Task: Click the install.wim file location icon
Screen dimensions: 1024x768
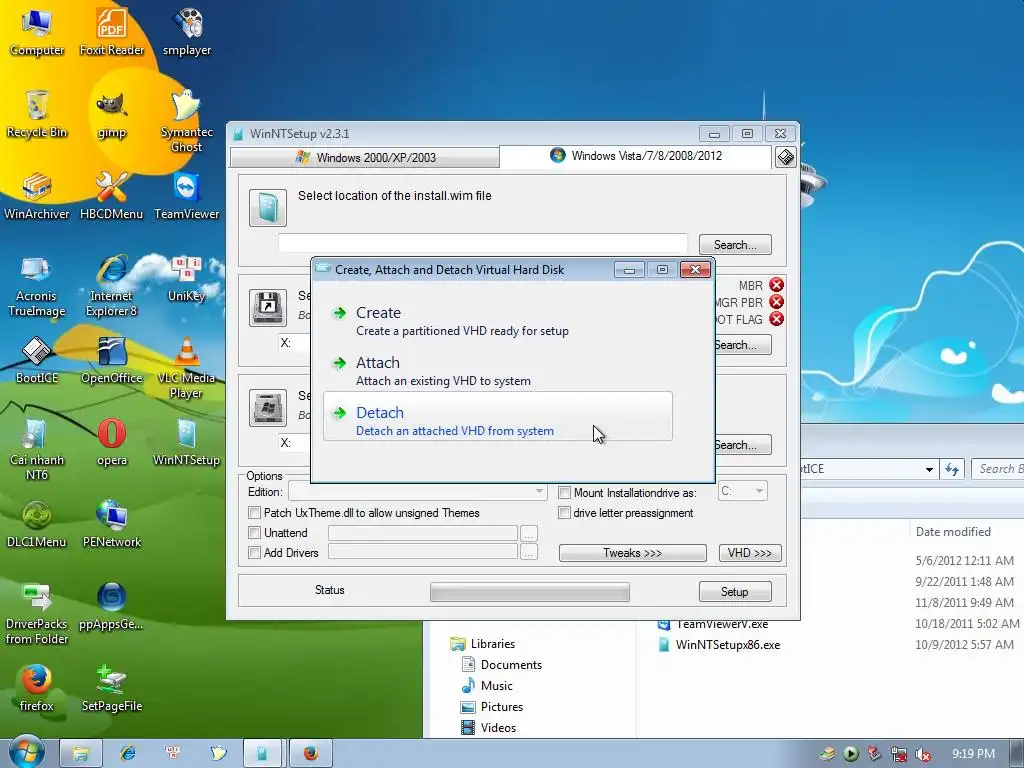Action: tap(268, 208)
